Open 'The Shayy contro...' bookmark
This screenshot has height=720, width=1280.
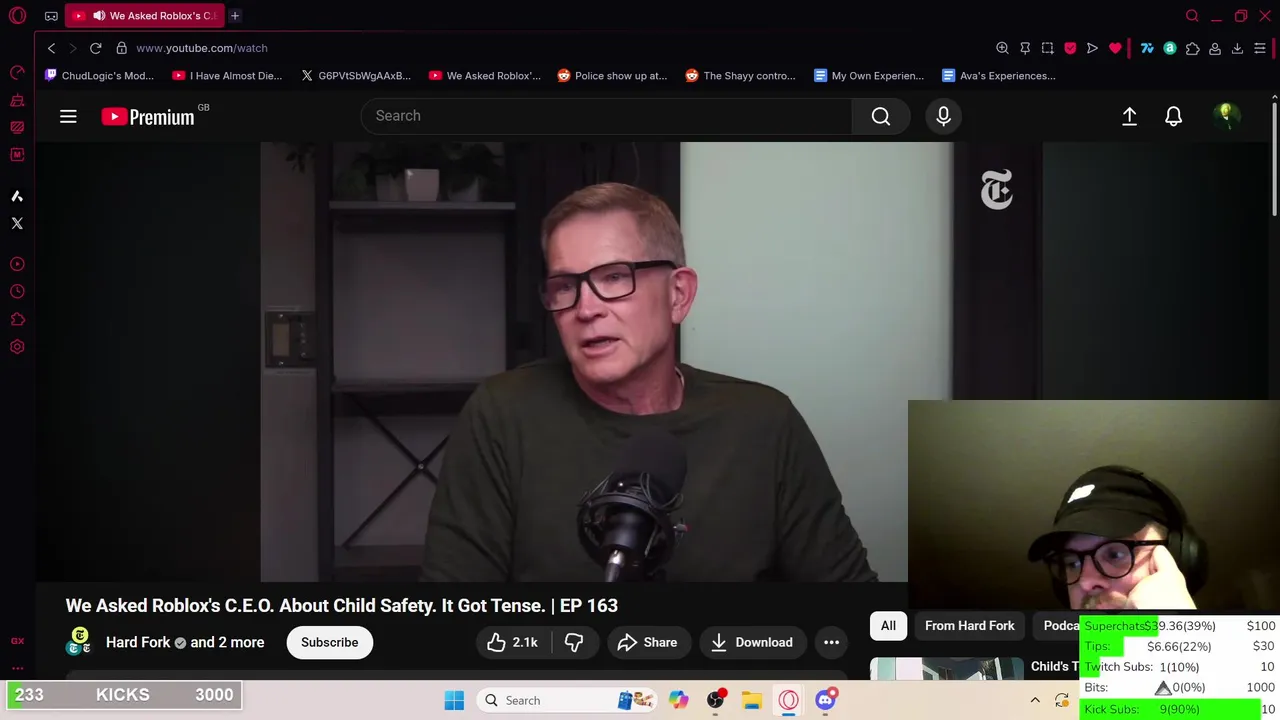click(x=740, y=76)
